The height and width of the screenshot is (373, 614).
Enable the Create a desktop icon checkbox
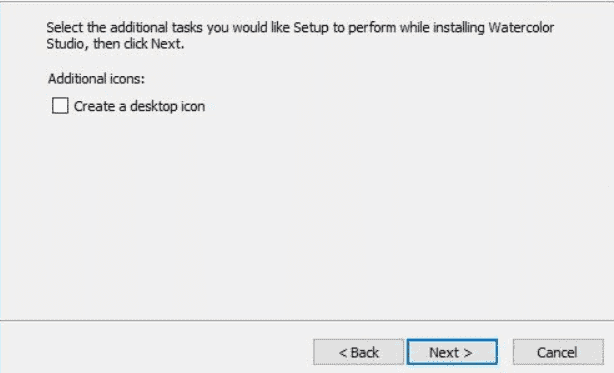click(x=60, y=106)
